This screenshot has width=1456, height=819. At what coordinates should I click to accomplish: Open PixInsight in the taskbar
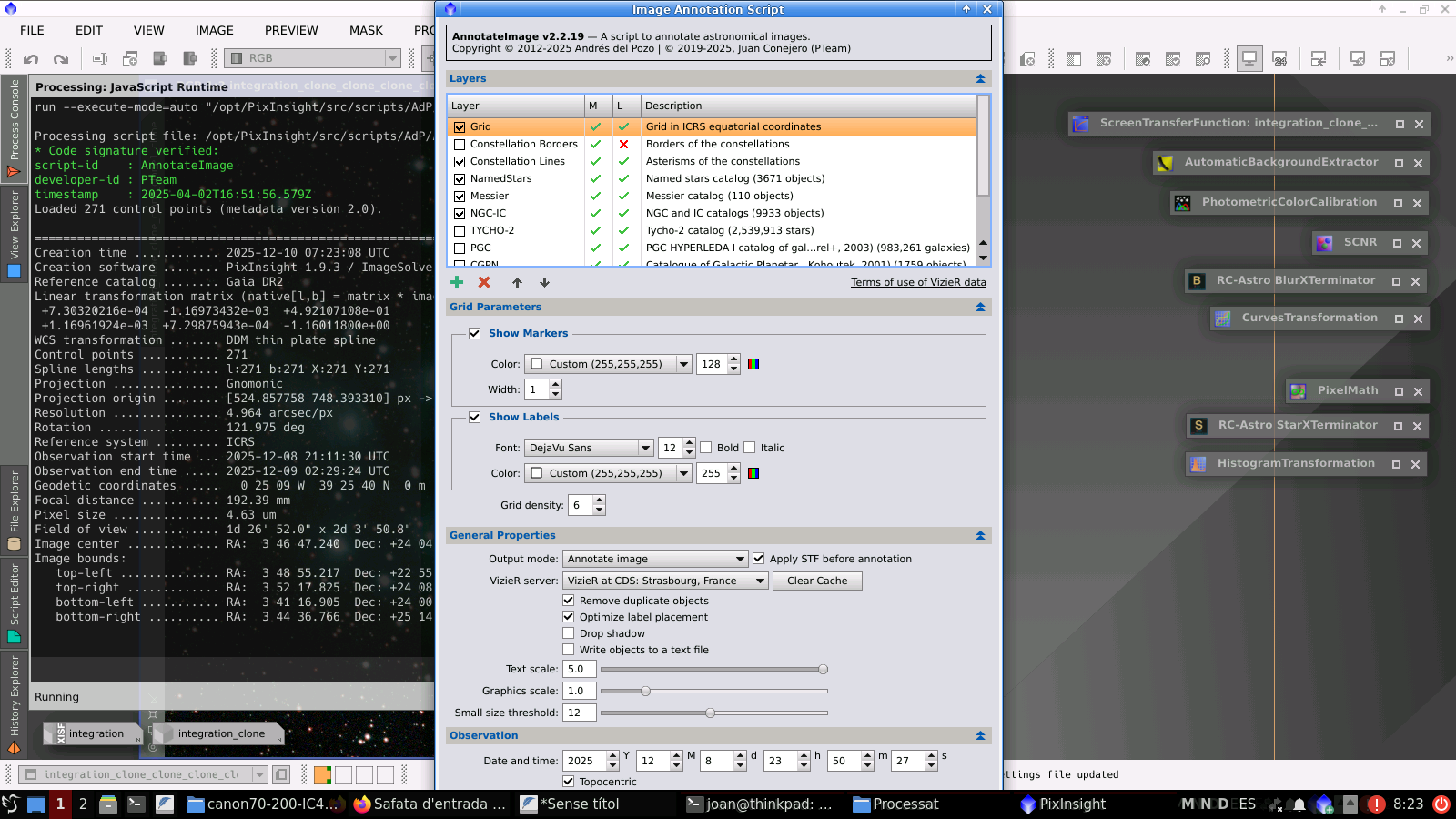click(1062, 804)
